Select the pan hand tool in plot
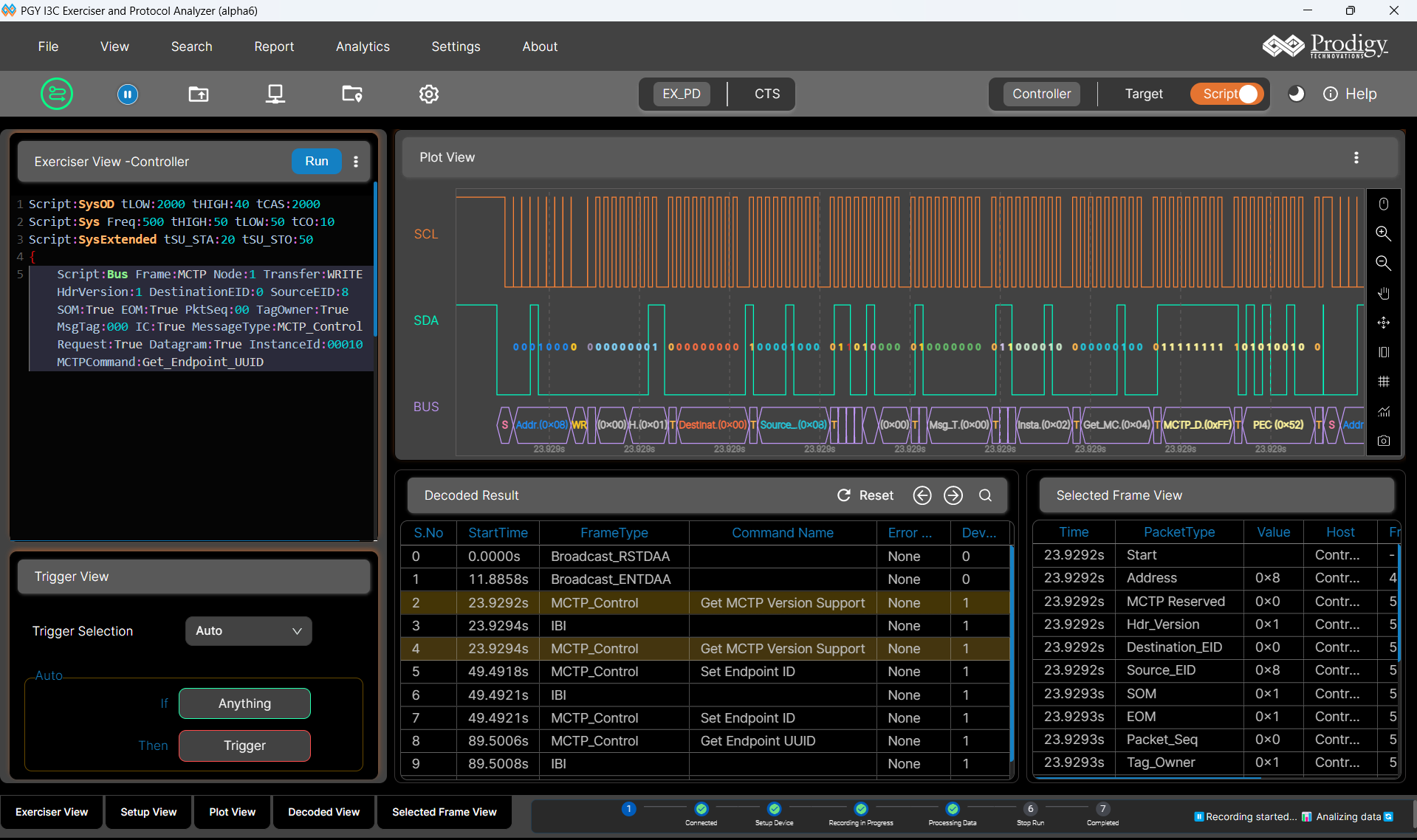 [1383, 293]
